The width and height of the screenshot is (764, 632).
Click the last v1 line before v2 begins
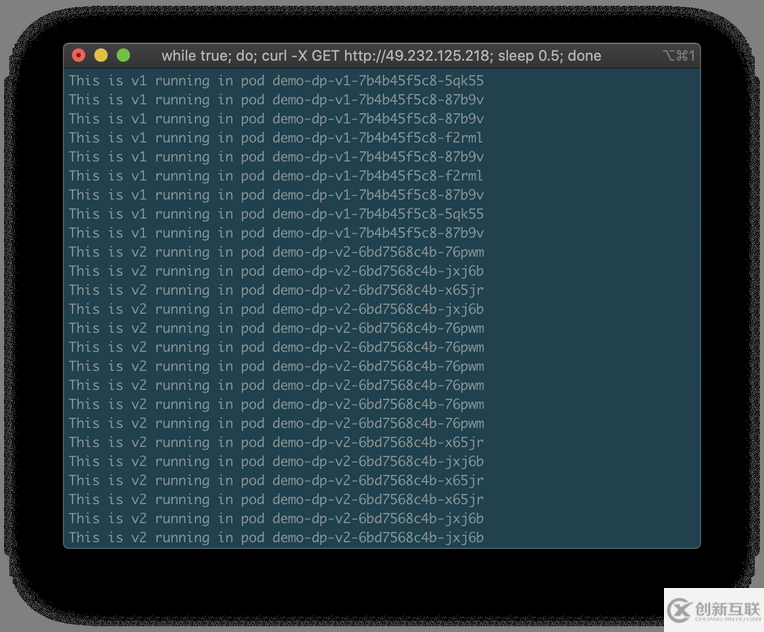tap(276, 233)
